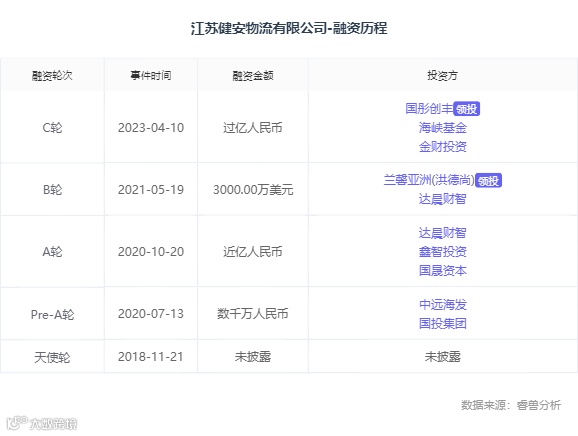Select the 投资方 column header
The image size is (578, 436).
[x=442, y=76]
